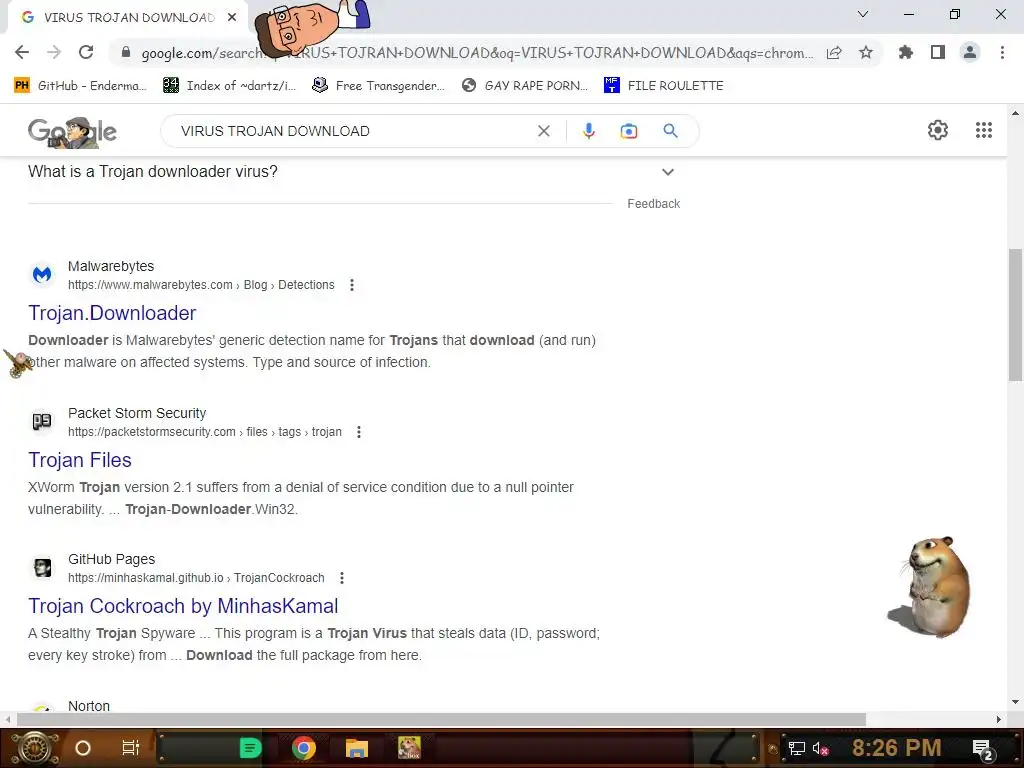Close the VIRUS TROJAN DOWNLOAD tab

232,18
